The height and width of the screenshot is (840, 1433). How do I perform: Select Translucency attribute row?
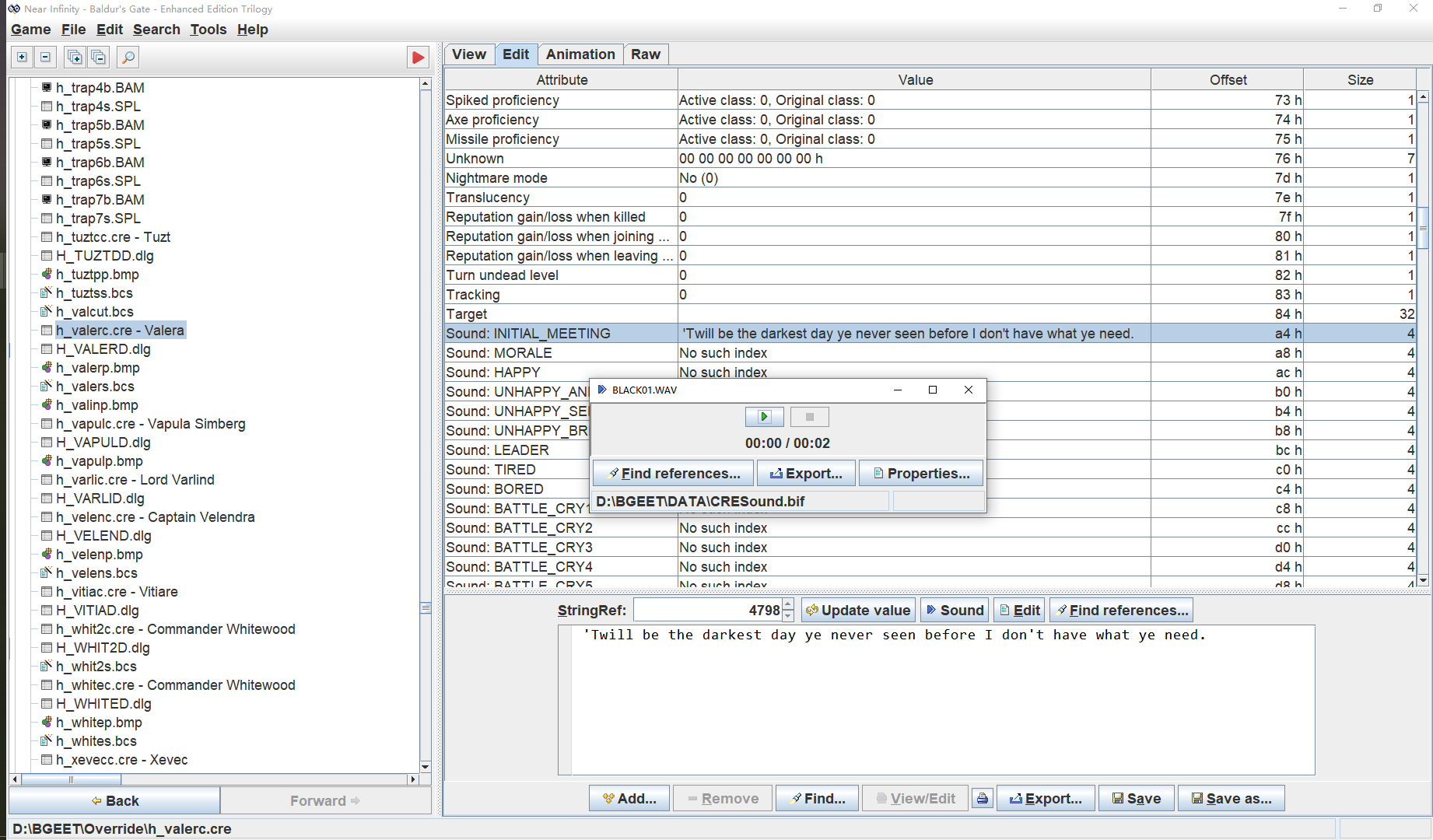pyautogui.click(x=930, y=198)
